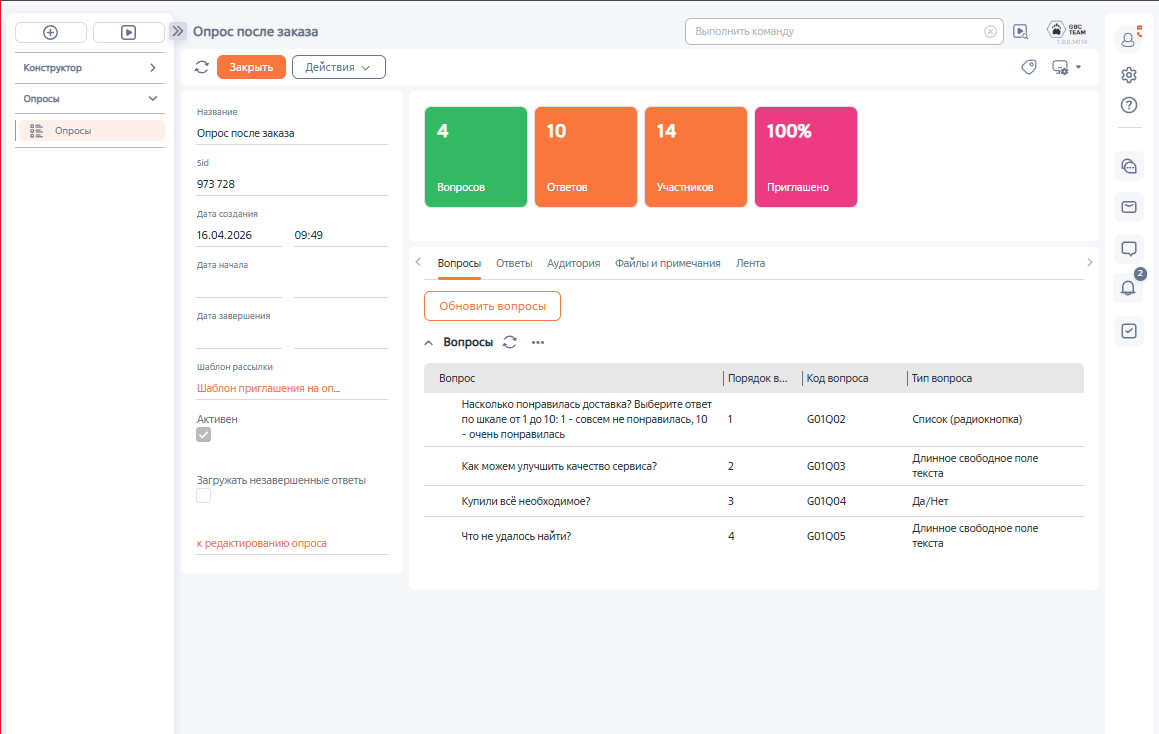
Task: Open the Вопросы three-dots menu
Action: click(x=538, y=342)
